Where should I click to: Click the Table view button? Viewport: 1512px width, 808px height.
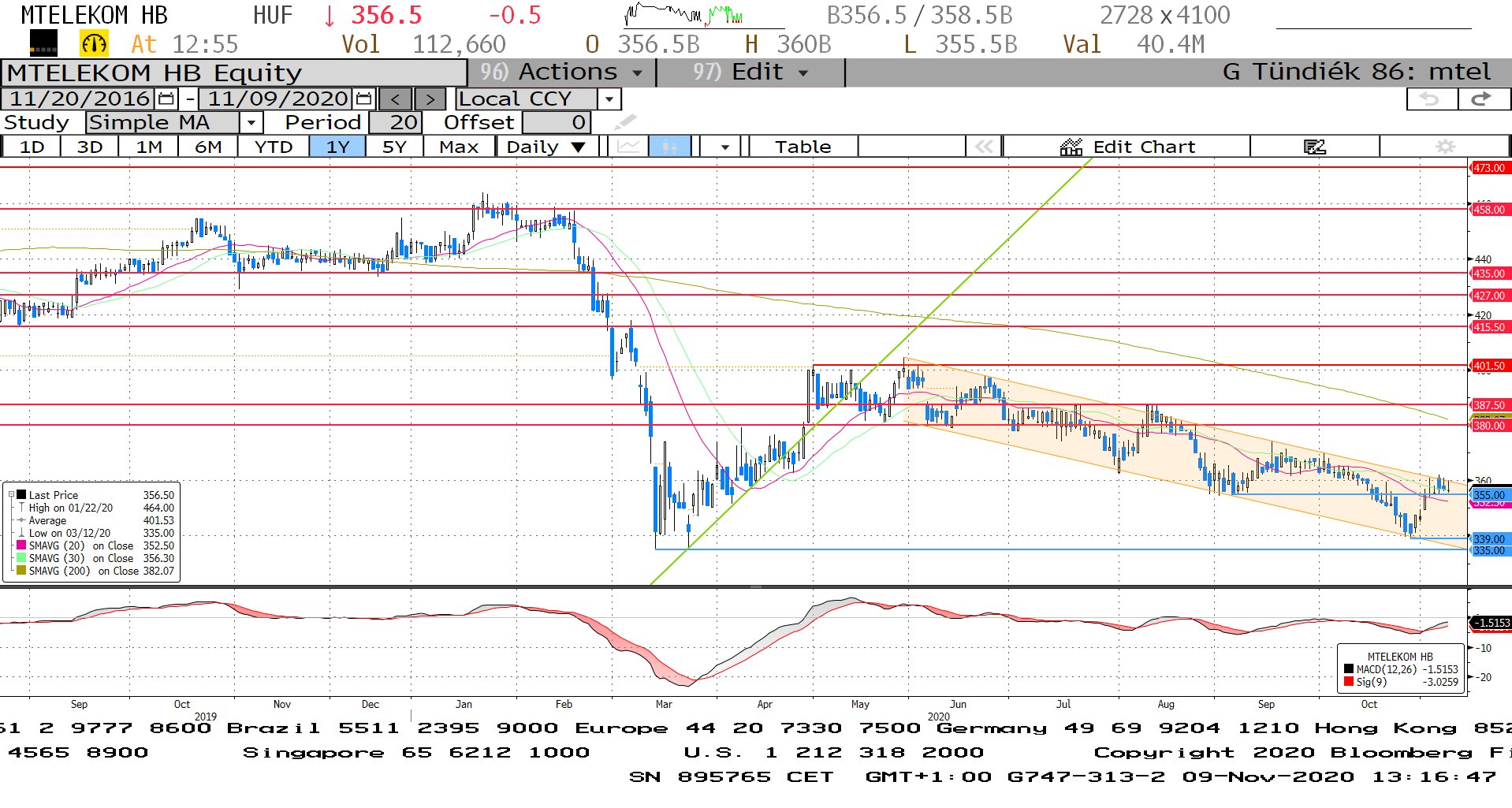click(803, 147)
